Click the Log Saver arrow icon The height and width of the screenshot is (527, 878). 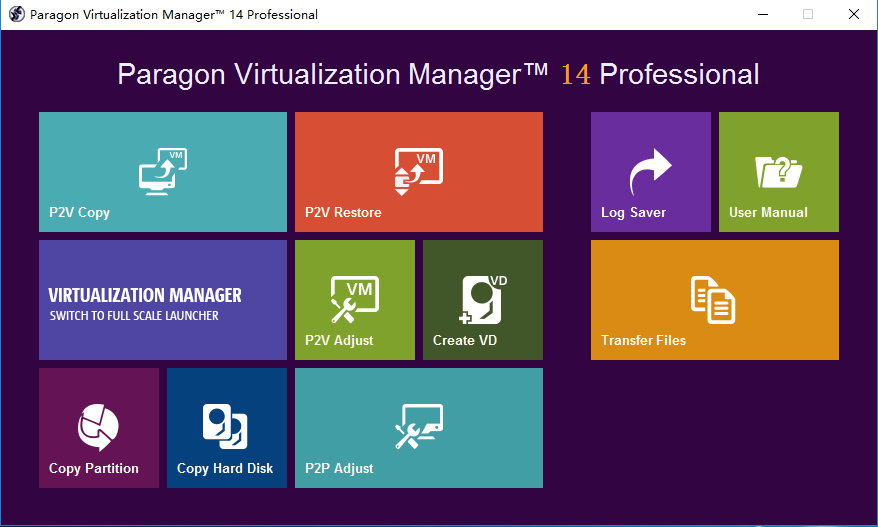[650, 171]
